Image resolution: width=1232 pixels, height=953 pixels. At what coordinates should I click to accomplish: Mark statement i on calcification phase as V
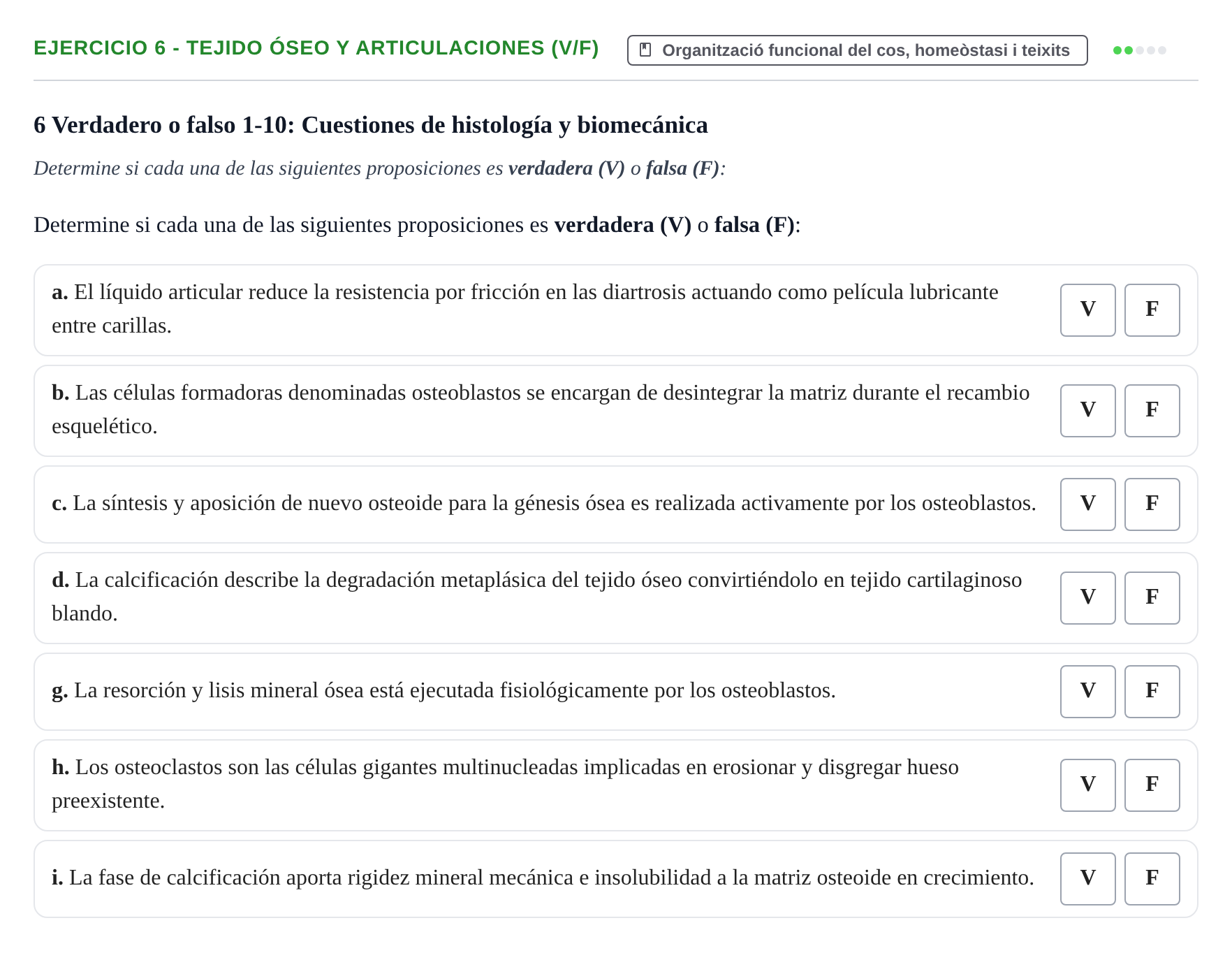[x=1087, y=878]
